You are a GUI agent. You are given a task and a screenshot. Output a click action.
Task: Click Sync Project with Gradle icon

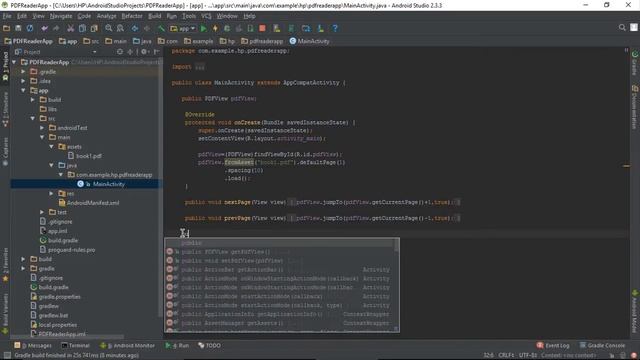291,28
